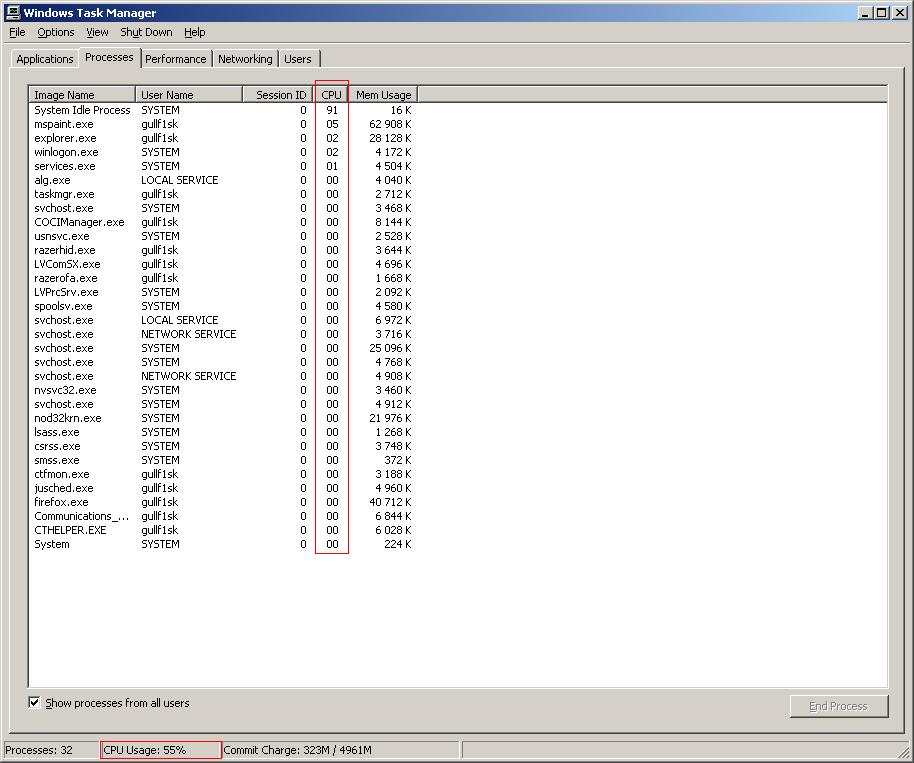Select the LVPrcSrv.exe process
The width and height of the screenshot is (914, 763).
pyautogui.click(x=223, y=292)
